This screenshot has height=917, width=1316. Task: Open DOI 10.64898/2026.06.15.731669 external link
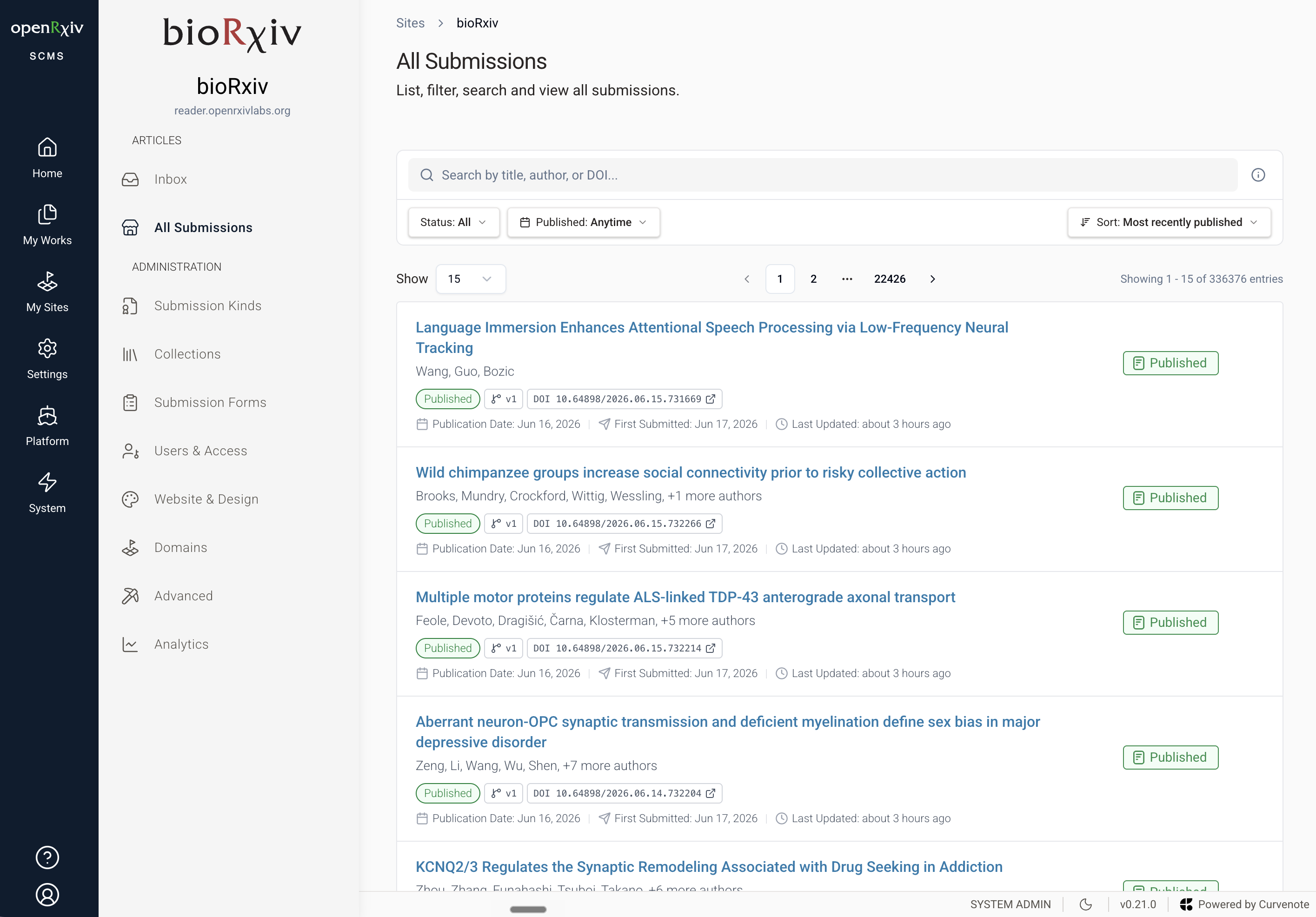[624, 399]
